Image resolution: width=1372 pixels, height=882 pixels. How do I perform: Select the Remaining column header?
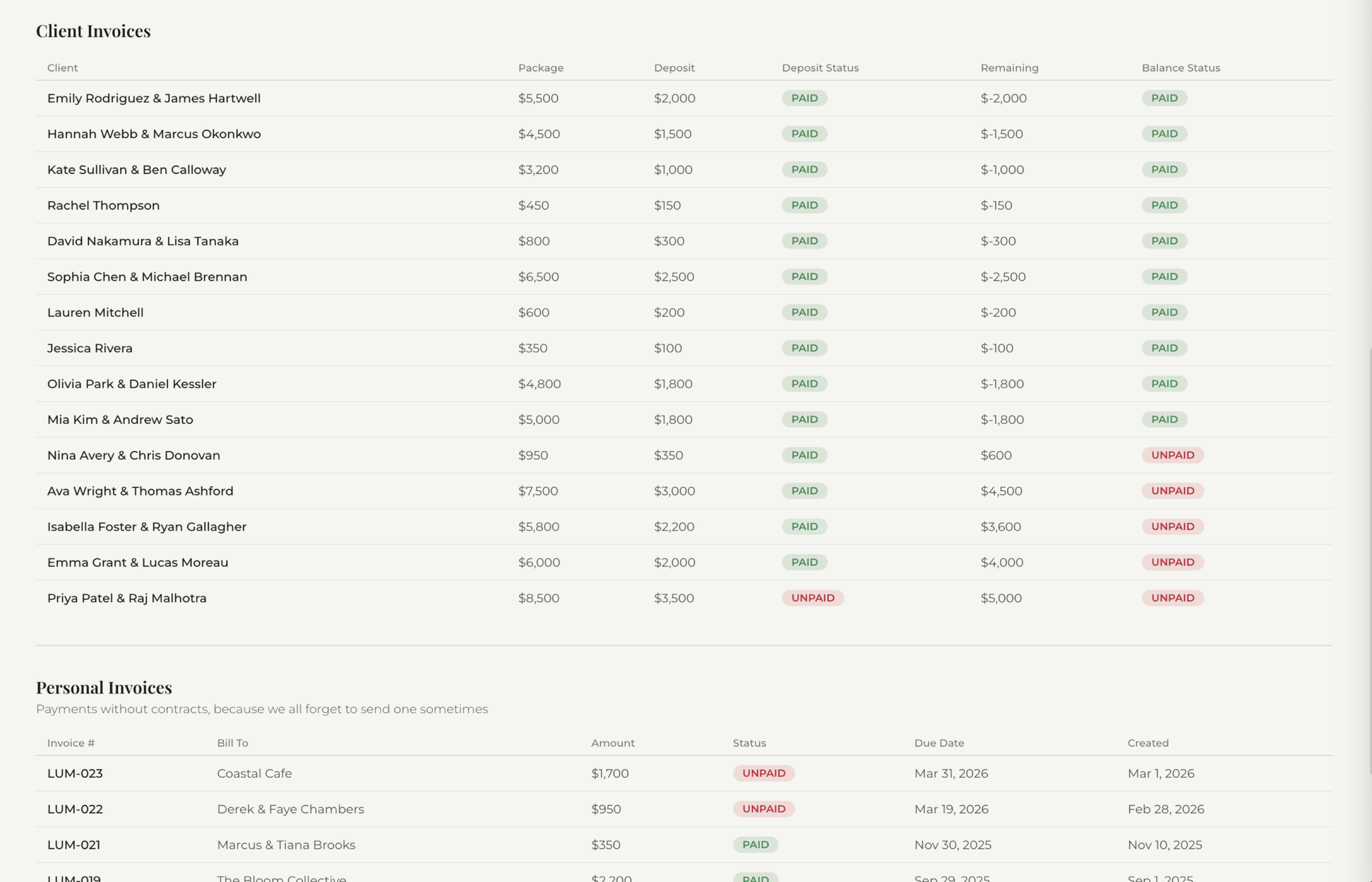pos(1008,68)
